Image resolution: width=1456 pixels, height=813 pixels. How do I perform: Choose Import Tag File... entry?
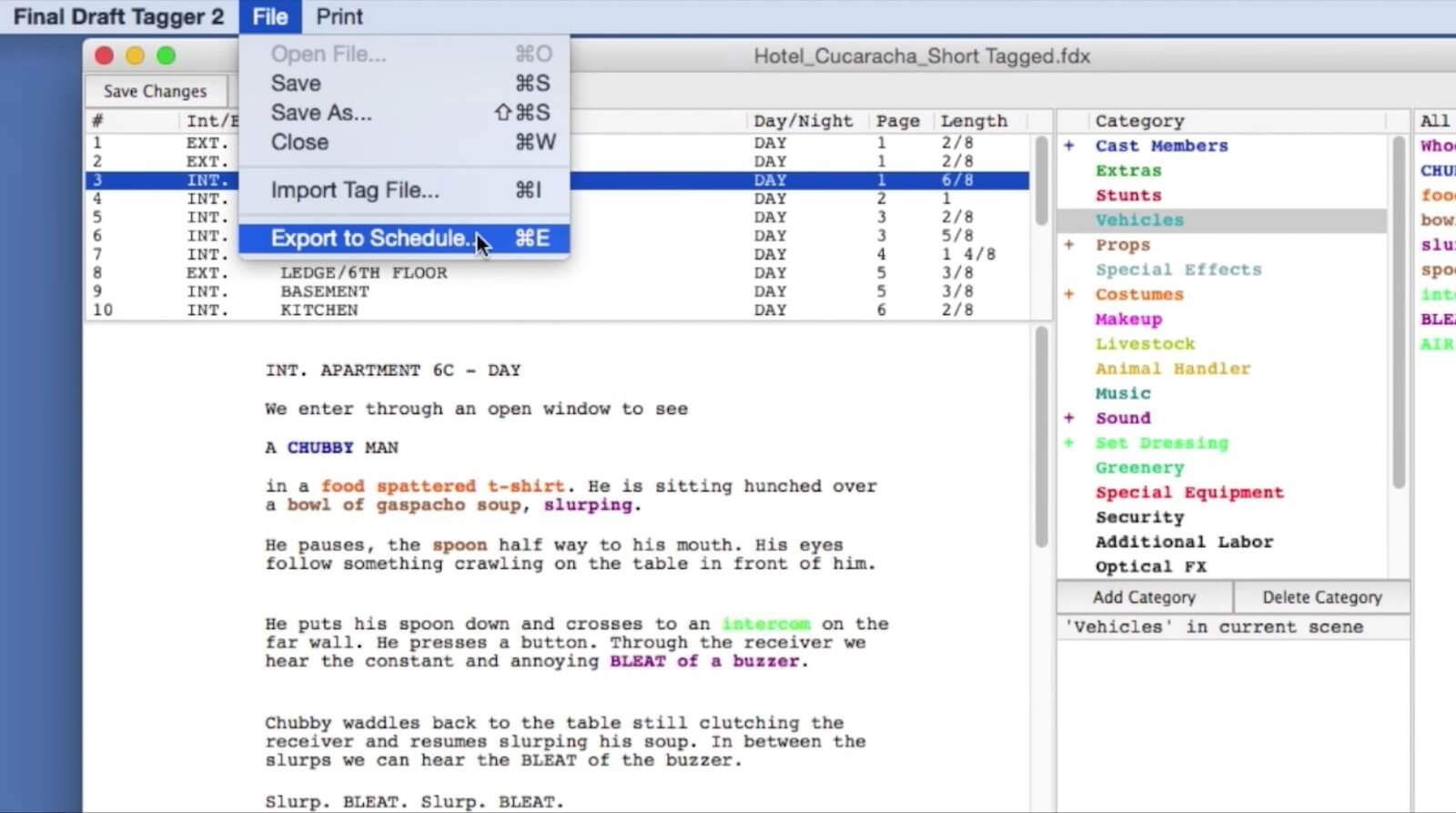coord(404,190)
